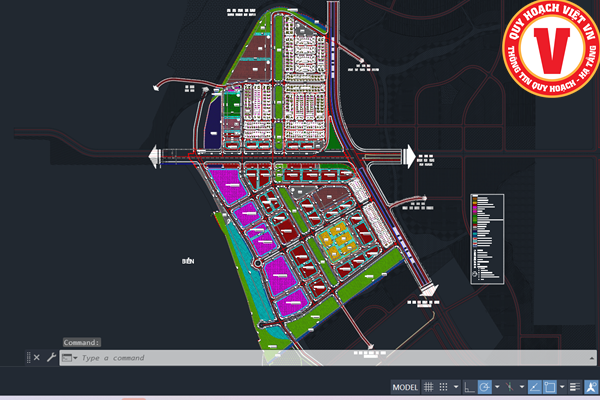Disable 2D Object Snap square toggle
Viewport: 600px width, 400px height.
pyautogui.click(x=551, y=387)
